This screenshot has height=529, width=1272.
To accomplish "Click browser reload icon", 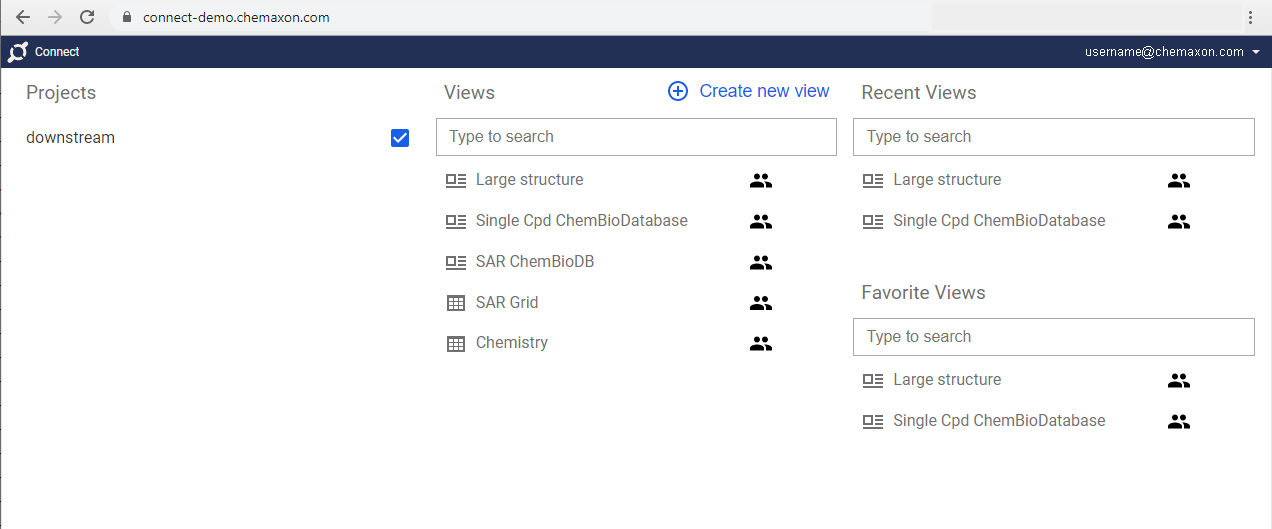I will click(x=87, y=17).
